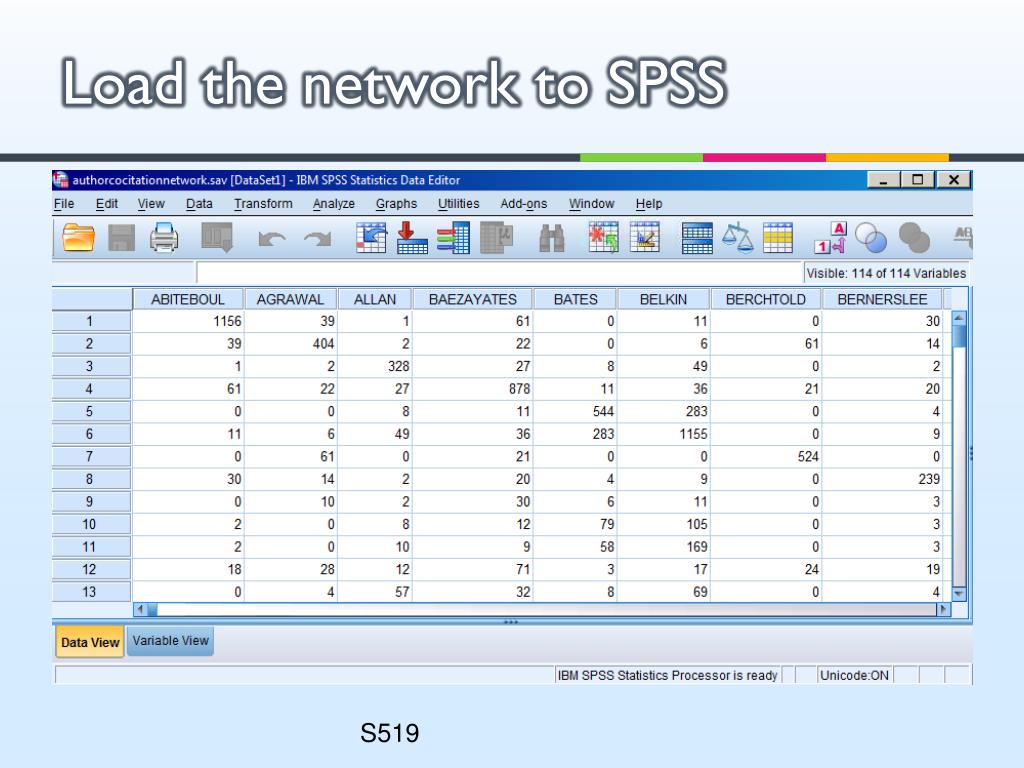Open the Help menu

648,204
